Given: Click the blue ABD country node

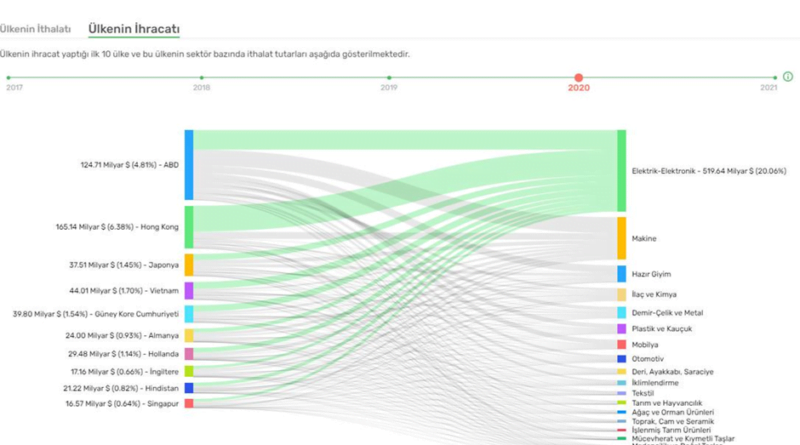Looking at the screenshot, I should click(x=189, y=164).
